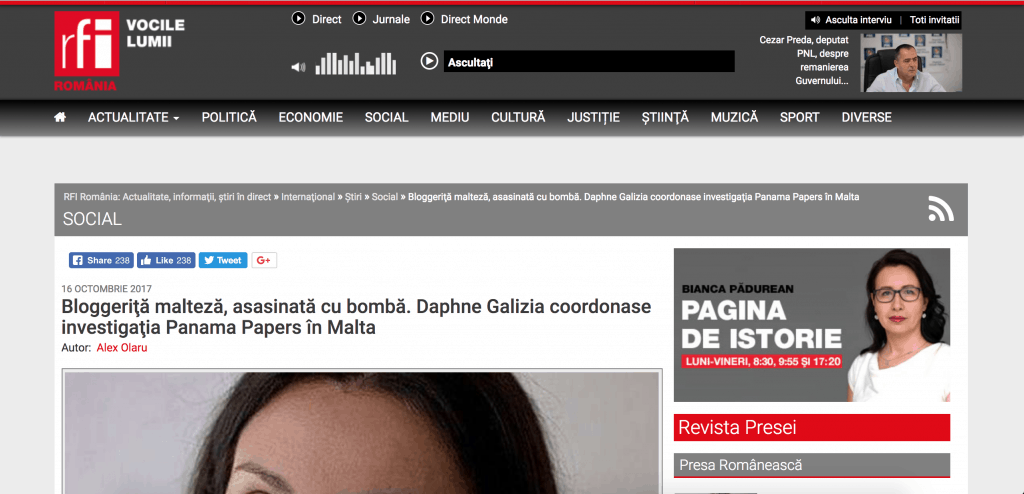Share article on Facebook
Screen dimensions: 1024x494
[x=101, y=260]
